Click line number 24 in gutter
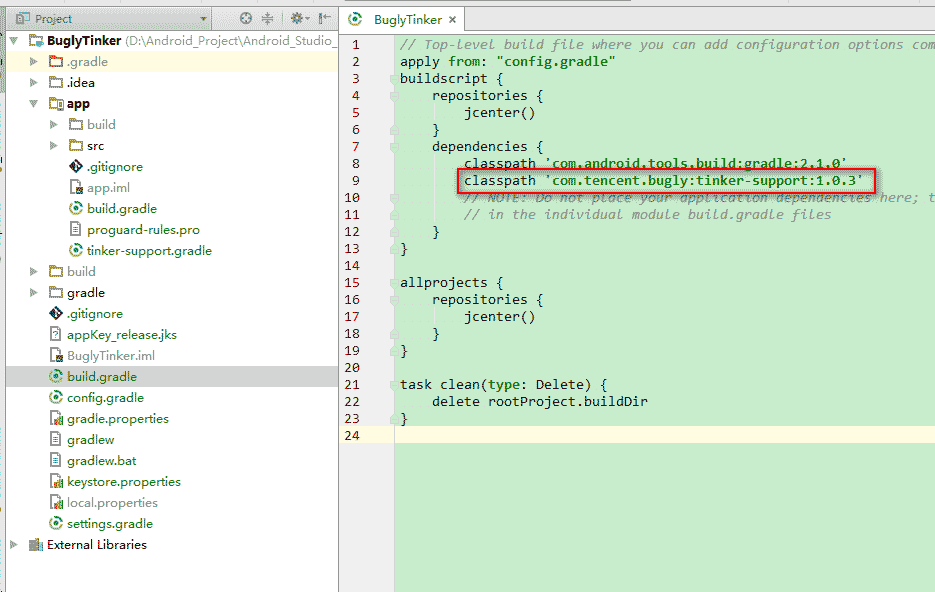 [x=352, y=436]
